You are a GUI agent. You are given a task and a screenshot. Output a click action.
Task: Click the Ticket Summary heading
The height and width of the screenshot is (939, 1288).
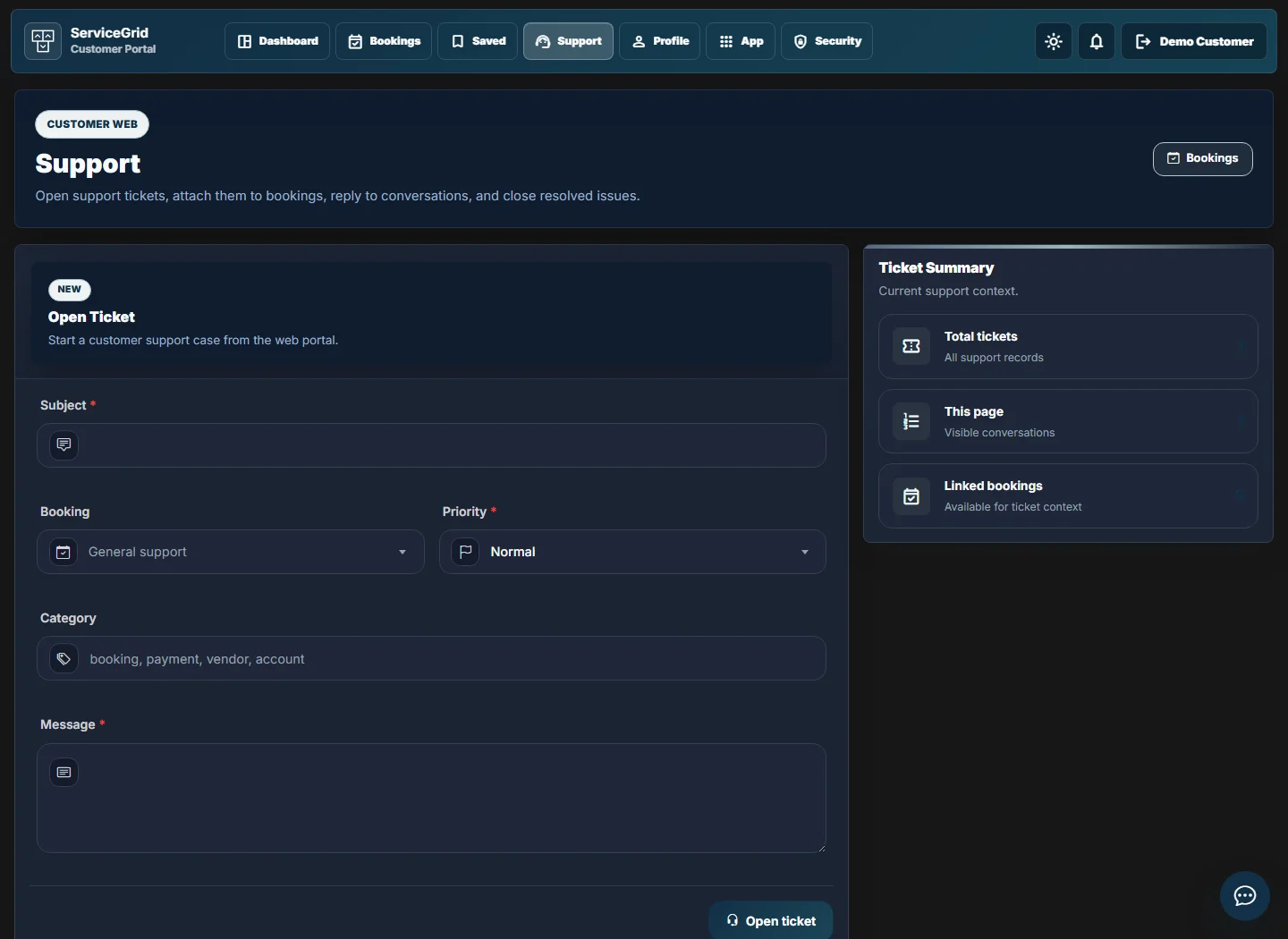(936, 267)
